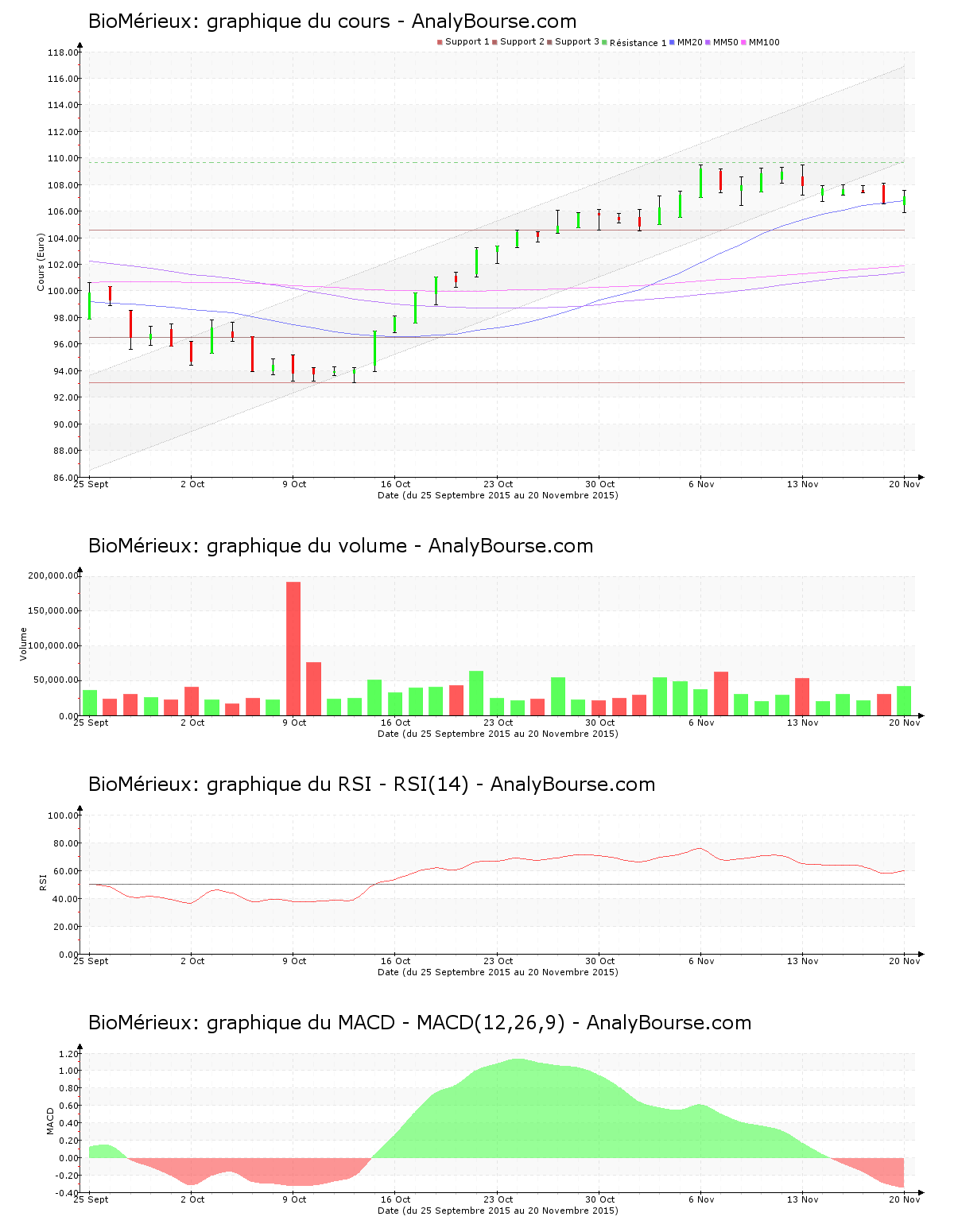Click the 'Cours (Euro)' y-axis label
The height and width of the screenshot is (1232, 954).
pos(41,262)
